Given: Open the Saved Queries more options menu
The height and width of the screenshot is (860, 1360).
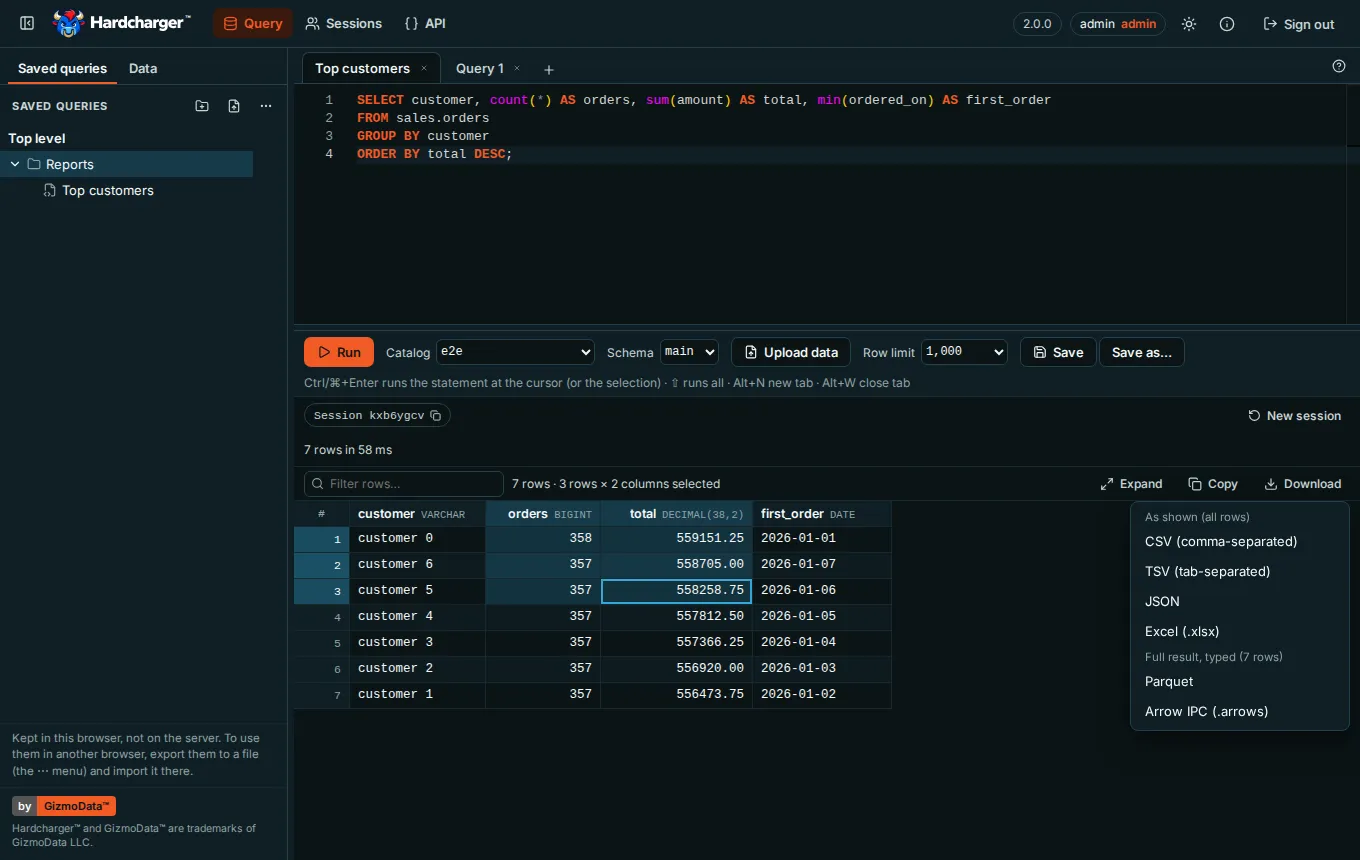Looking at the screenshot, I should pos(266,106).
